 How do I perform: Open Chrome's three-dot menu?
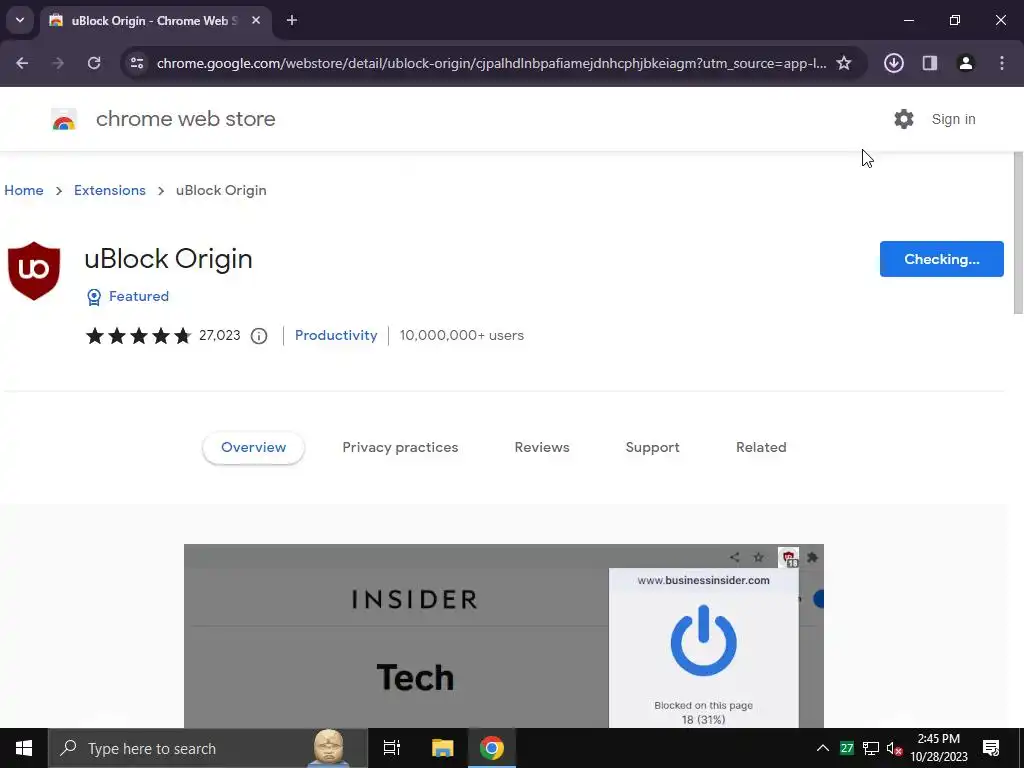[1002, 63]
